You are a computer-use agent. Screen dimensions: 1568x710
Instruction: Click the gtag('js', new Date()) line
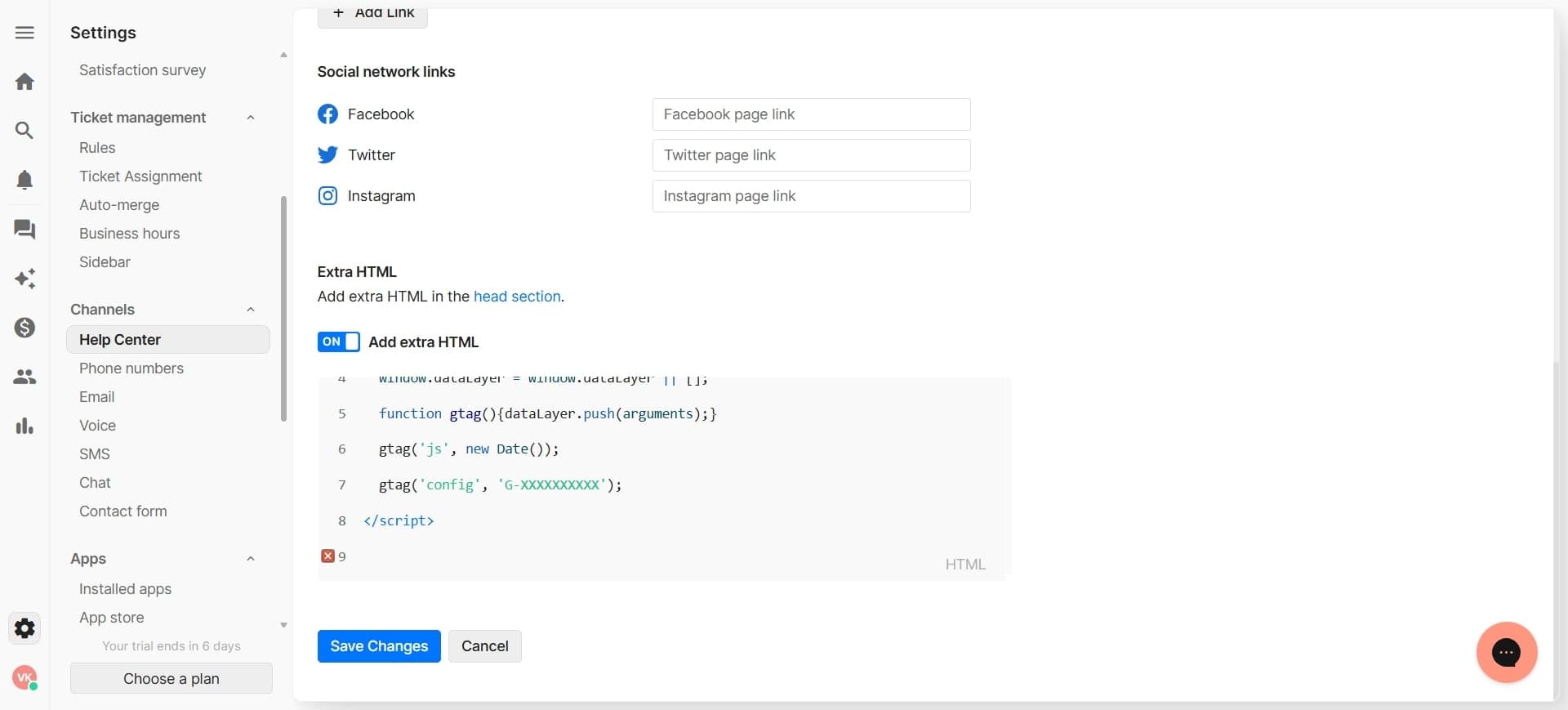469,449
